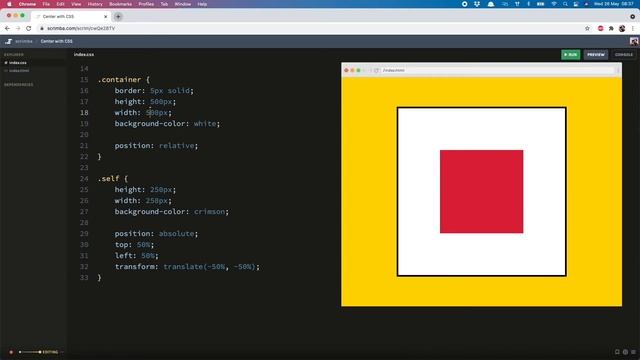Viewport: 640px width, 360px height.
Task: Open the Bookmarks menu
Action: click(x=120, y=4)
